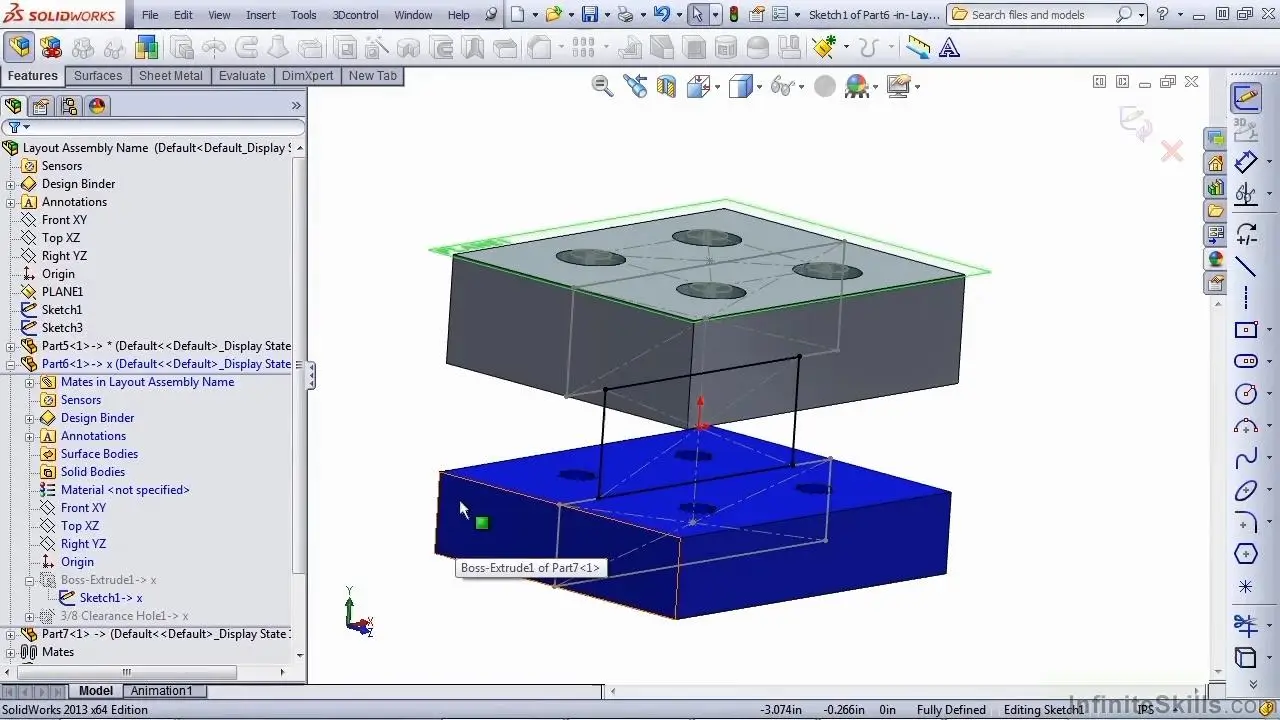This screenshot has width=1280, height=720.
Task: Cancel sketch with the red X
Action: click(1171, 151)
